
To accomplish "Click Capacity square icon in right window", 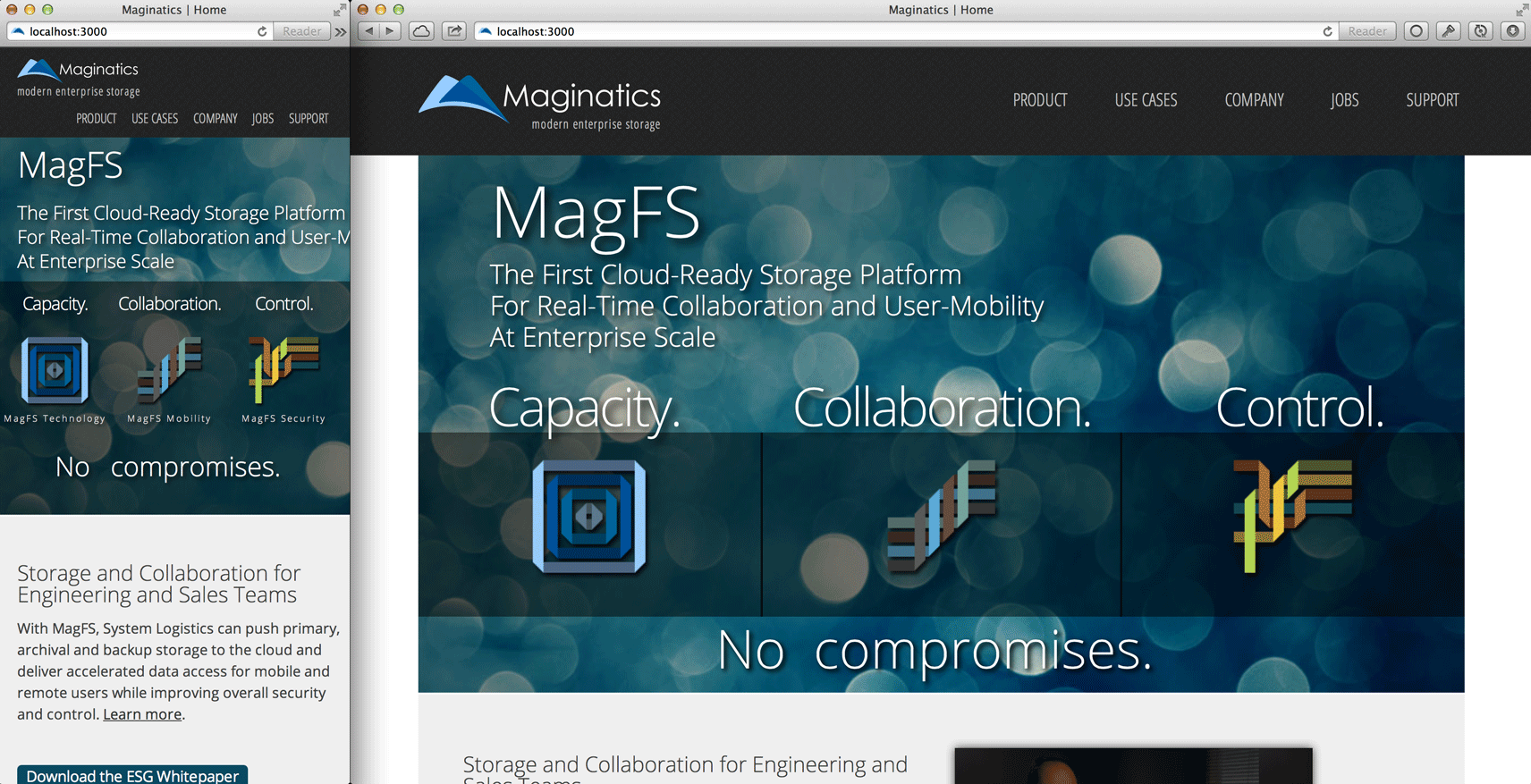I will (589, 516).
